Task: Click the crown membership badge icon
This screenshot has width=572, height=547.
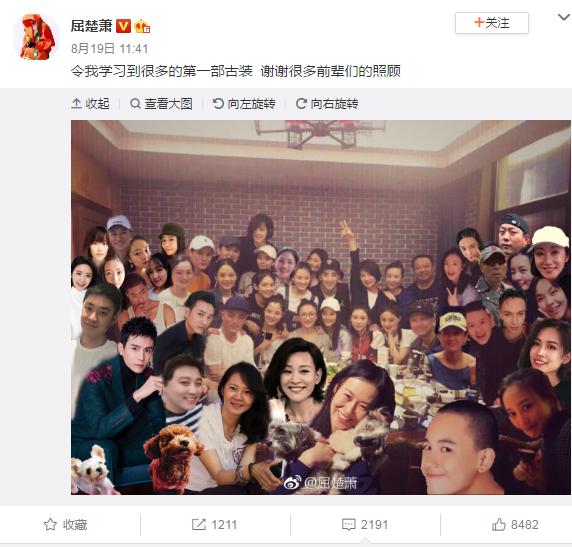Action: (x=142, y=26)
